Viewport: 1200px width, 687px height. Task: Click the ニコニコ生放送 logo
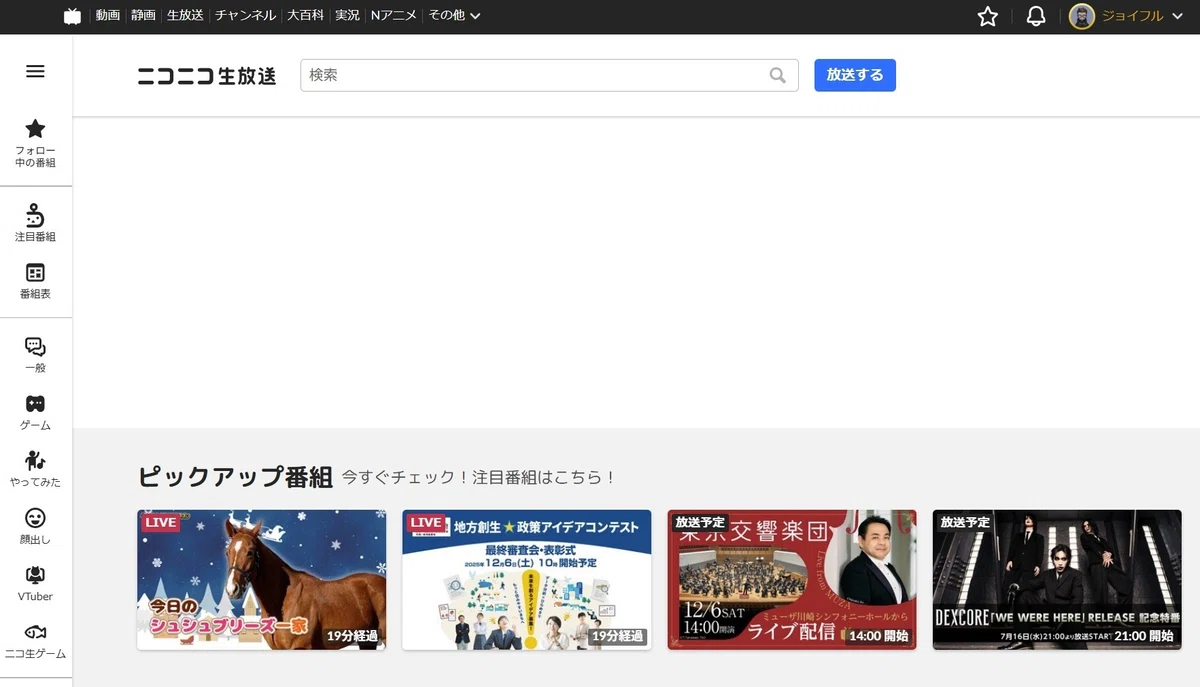(207, 76)
